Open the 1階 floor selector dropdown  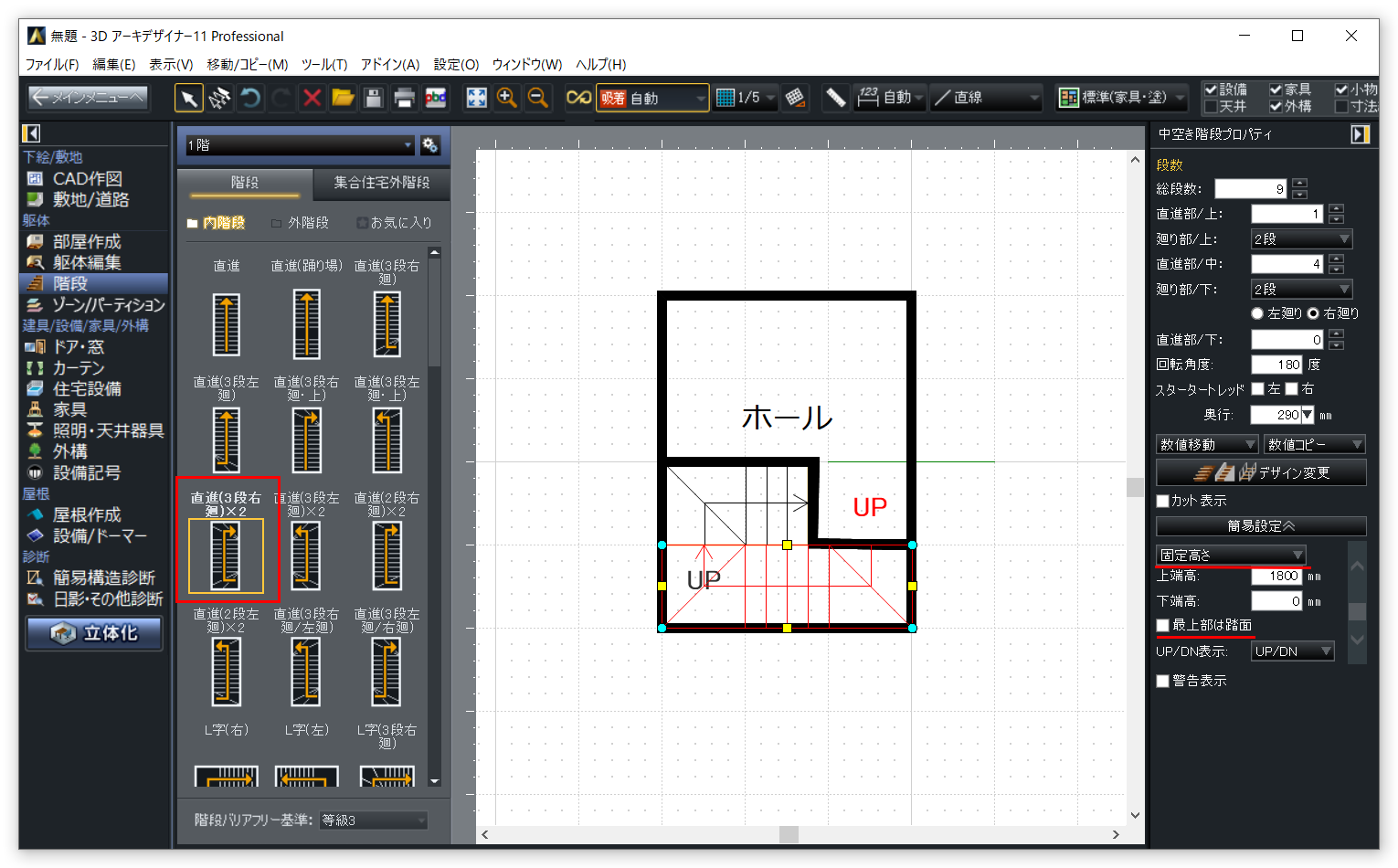point(300,145)
